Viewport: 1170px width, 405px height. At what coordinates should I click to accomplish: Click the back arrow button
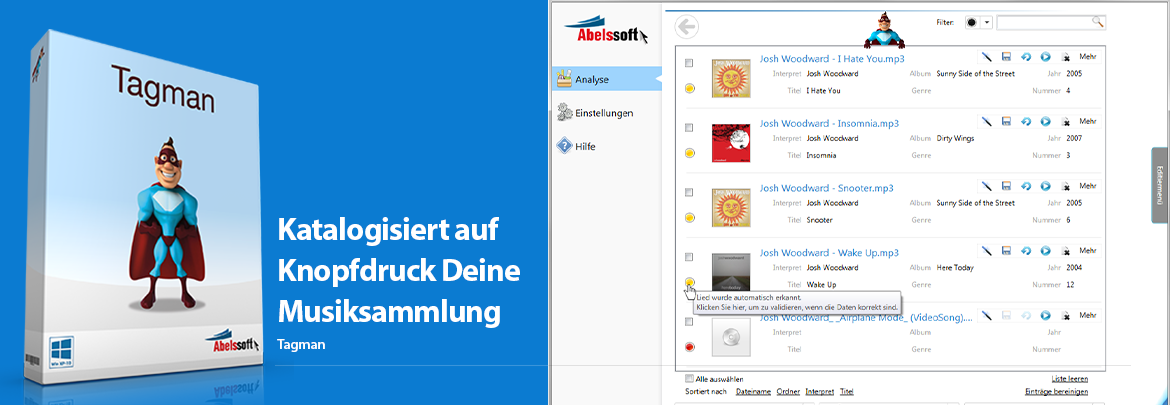click(x=688, y=27)
